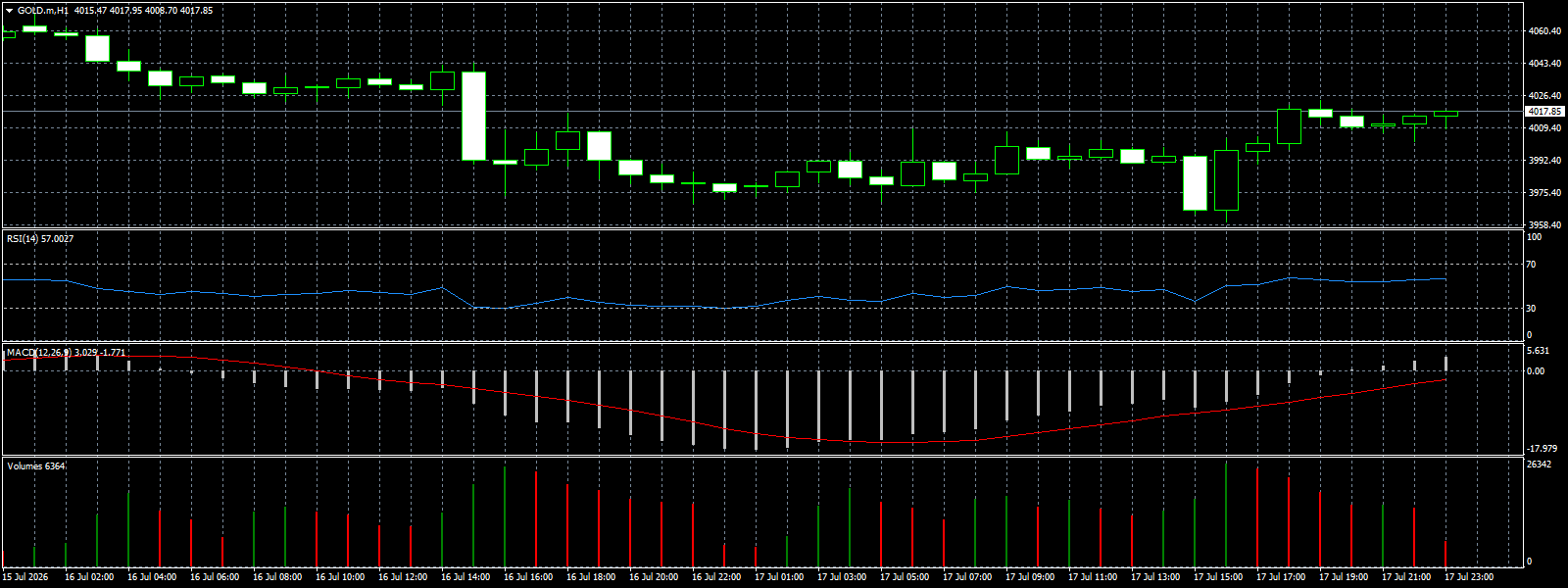Click the RSI(14) 57.0027 indicator label

click(x=40, y=239)
